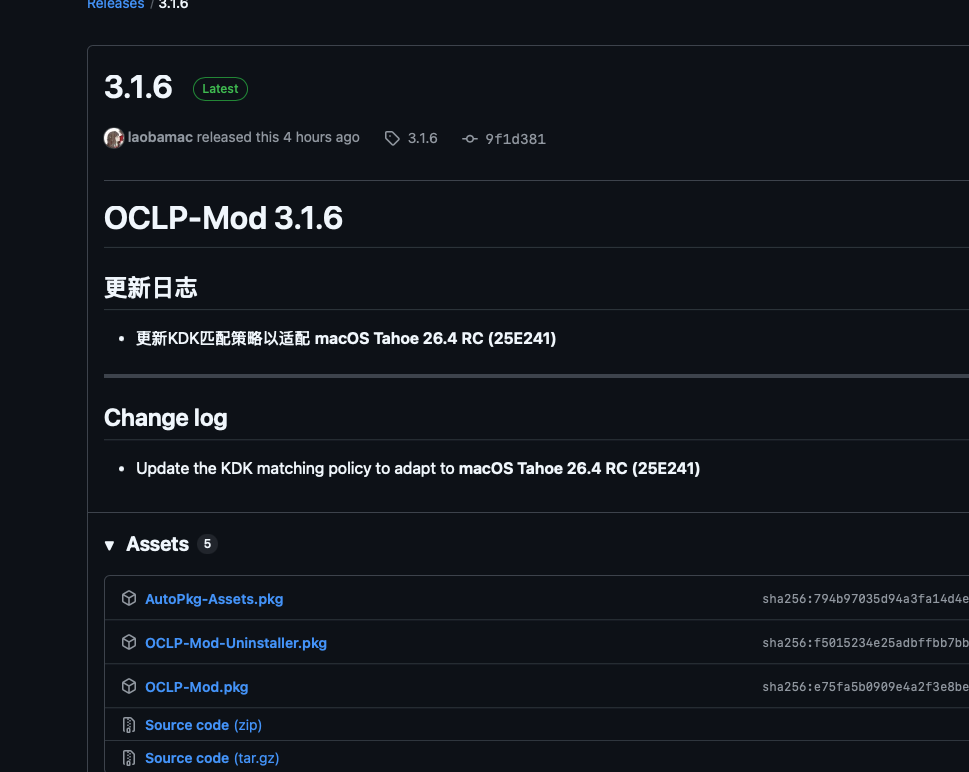Click the green Latest badge
969x772 pixels.
coord(220,89)
